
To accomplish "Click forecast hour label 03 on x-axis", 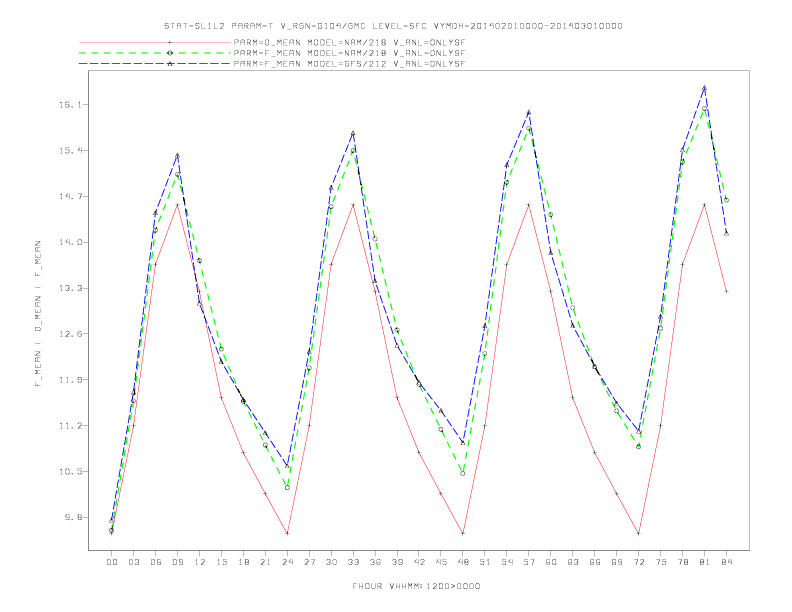I will coord(133,562).
